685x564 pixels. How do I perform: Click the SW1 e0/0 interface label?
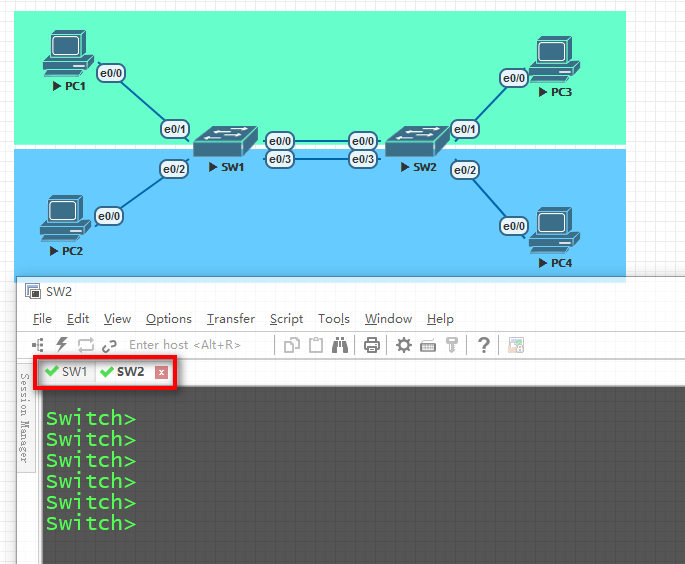pyautogui.click(x=280, y=141)
